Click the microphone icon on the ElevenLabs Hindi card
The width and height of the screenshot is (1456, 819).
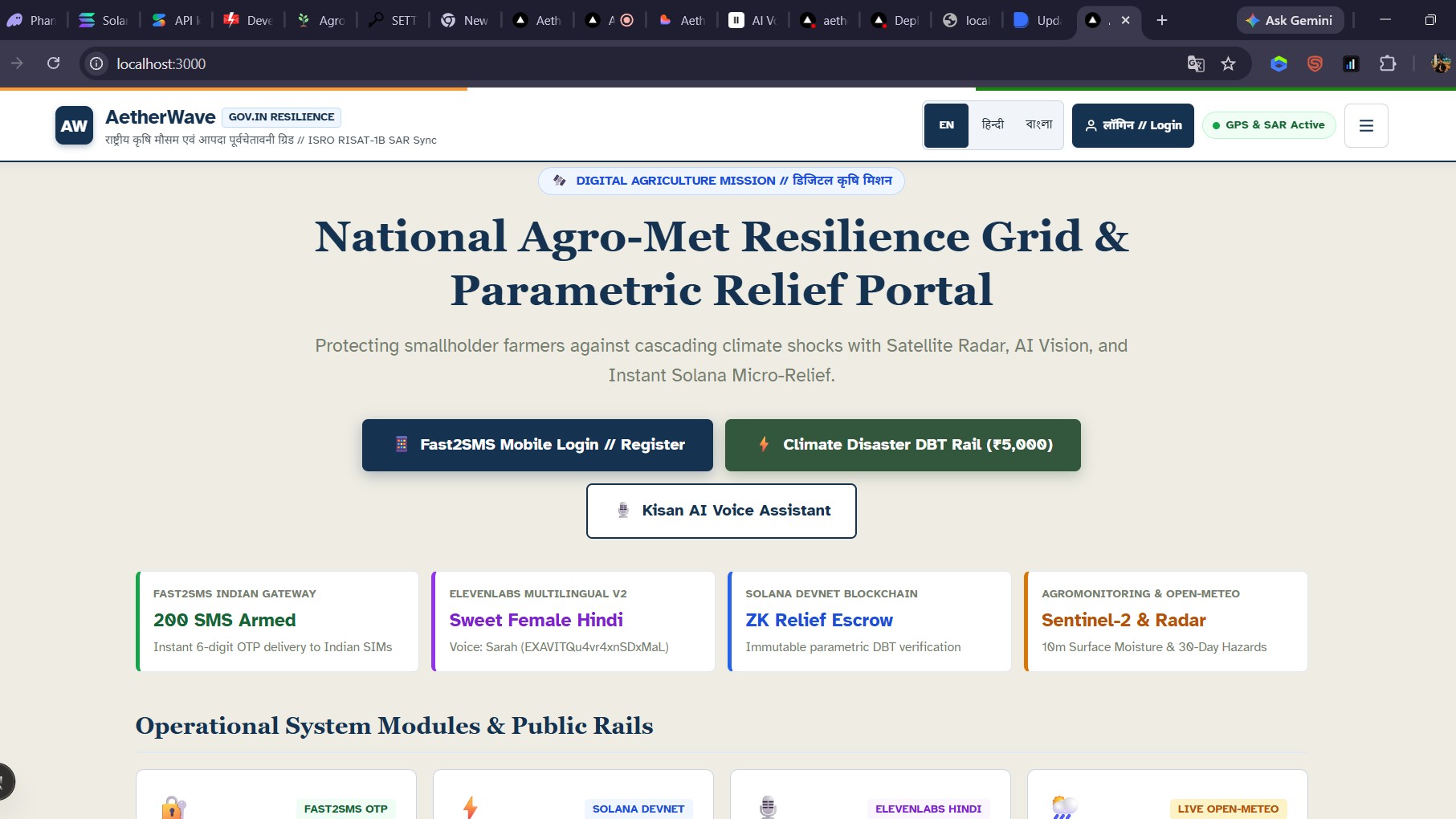[x=768, y=807]
